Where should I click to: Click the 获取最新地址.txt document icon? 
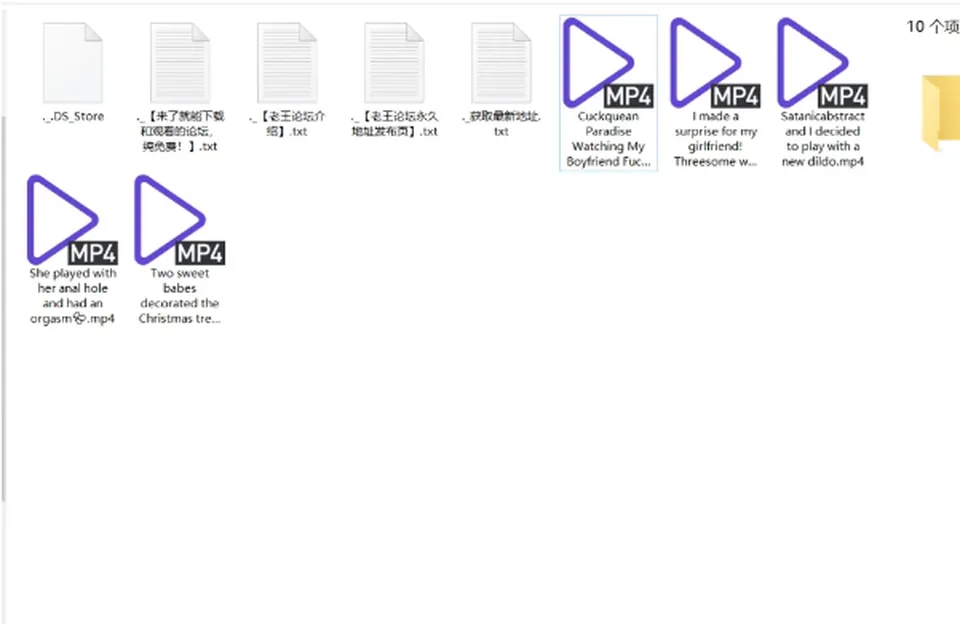501,62
